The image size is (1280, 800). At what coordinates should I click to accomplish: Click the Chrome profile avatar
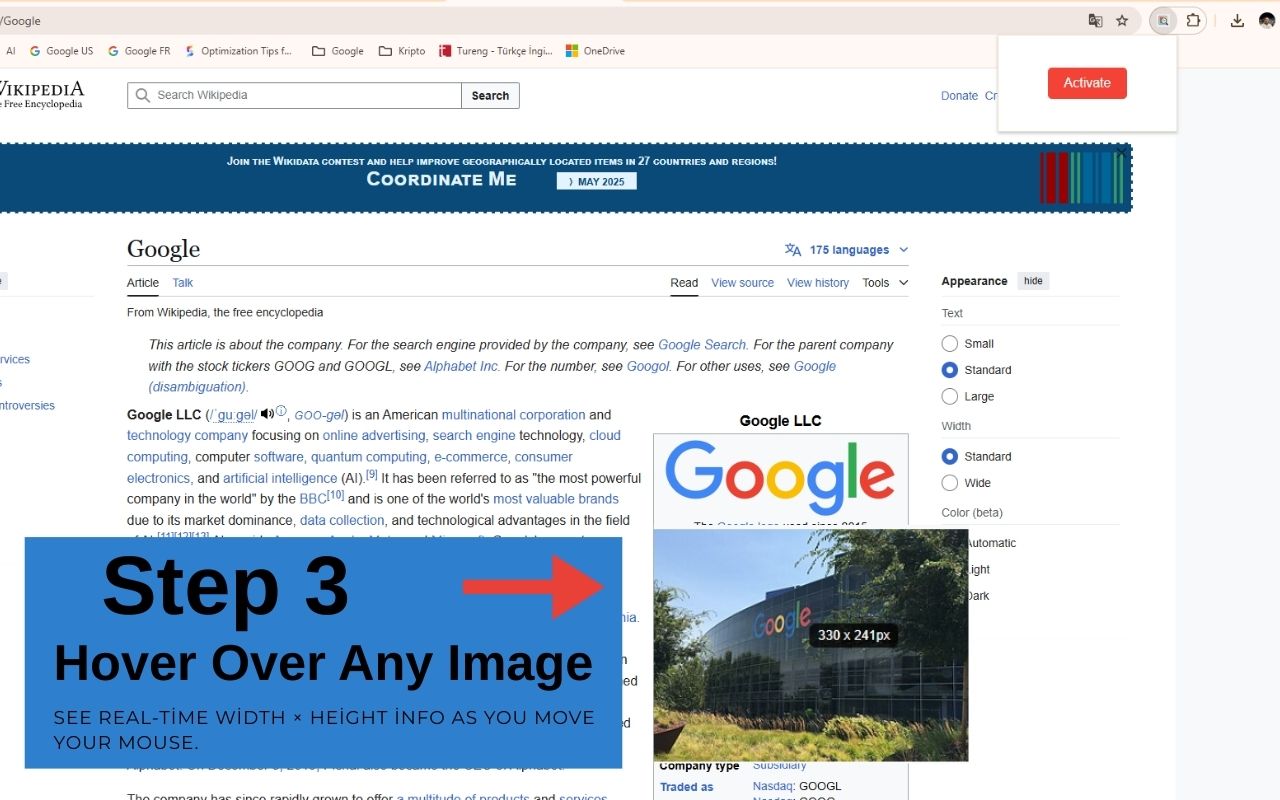tap(1266, 20)
